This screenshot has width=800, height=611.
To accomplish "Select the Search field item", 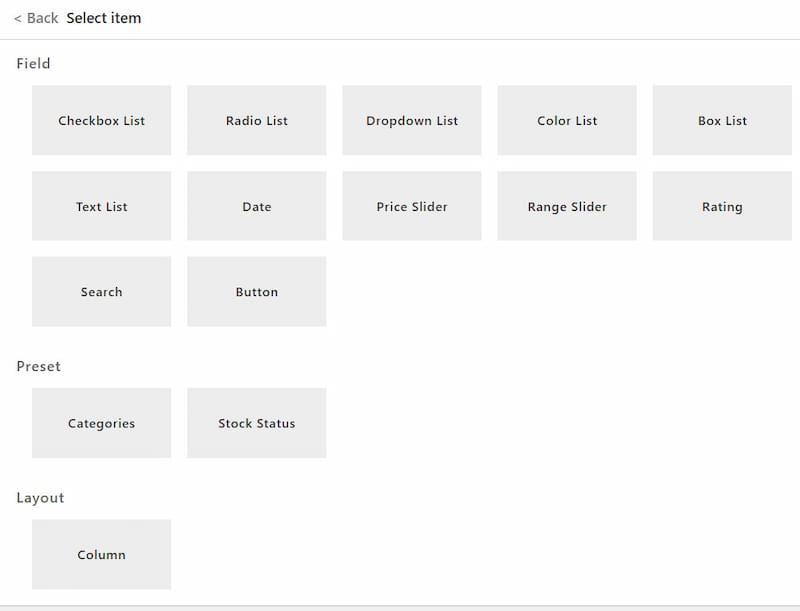I will 102,291.
